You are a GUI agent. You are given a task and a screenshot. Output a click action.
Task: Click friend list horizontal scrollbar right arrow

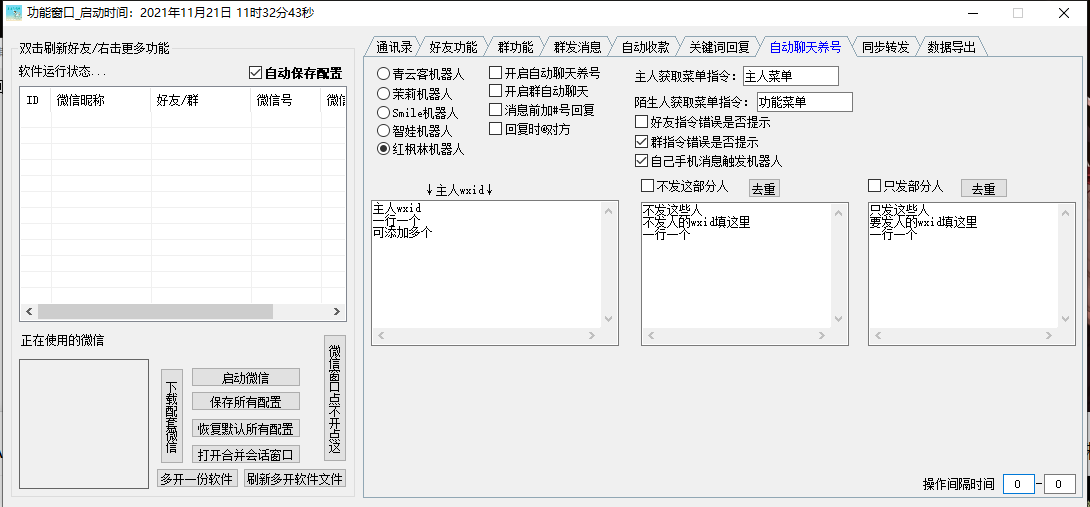click(x=336, y=312)
